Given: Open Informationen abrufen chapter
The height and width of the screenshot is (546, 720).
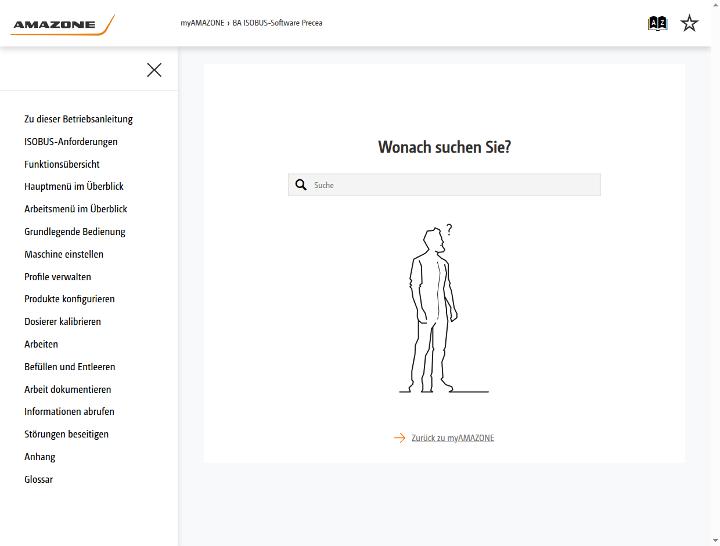Looking at the screenshot, I should (x=69, y=411).
